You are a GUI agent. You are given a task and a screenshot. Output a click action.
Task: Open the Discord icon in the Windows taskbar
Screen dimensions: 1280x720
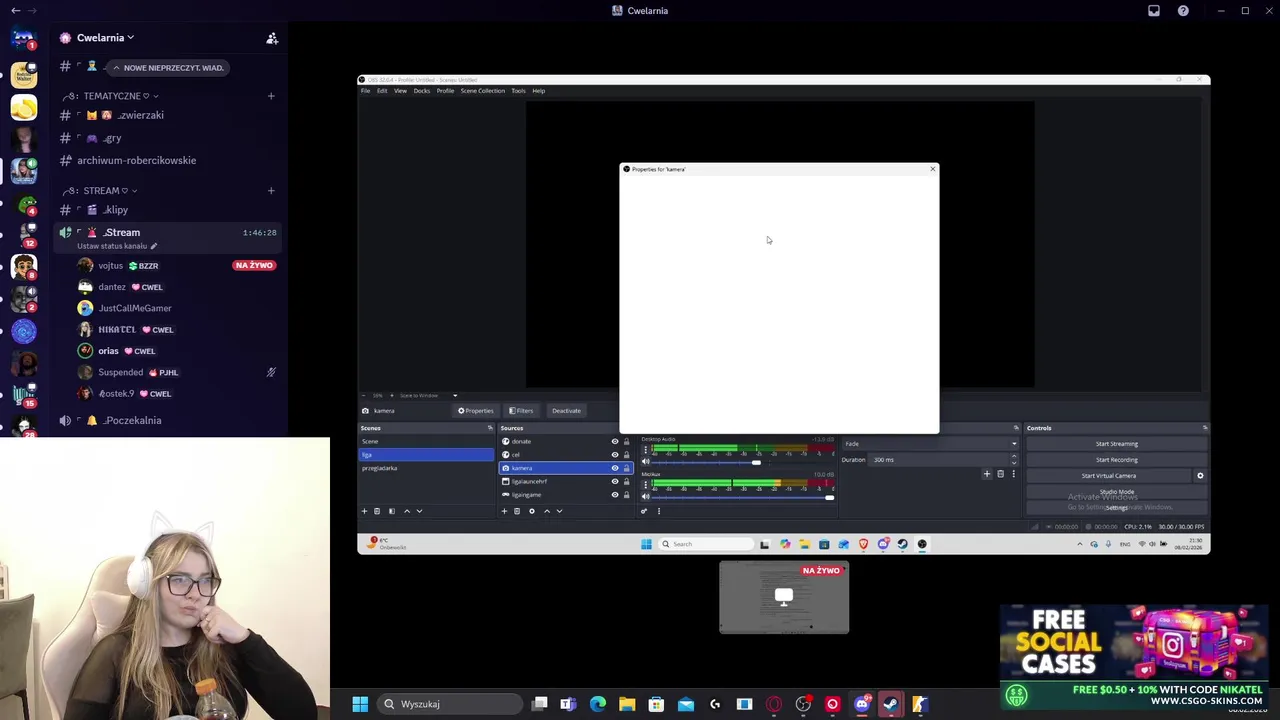click(862, 704)
